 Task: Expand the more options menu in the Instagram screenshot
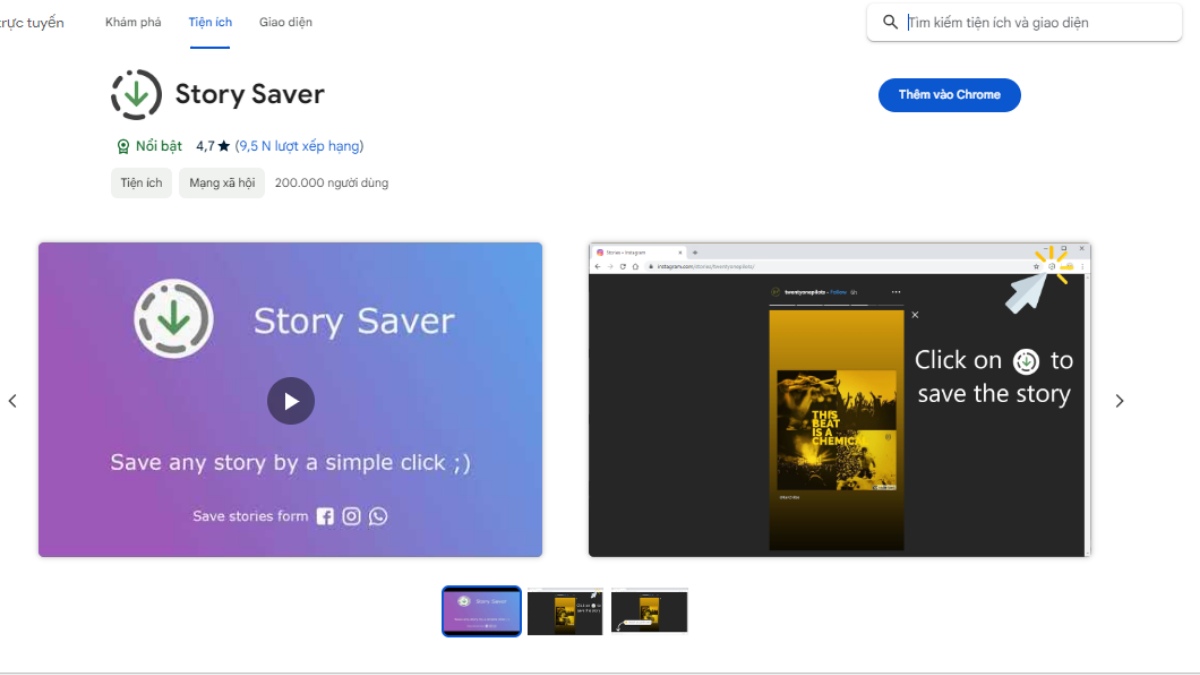[896, 292]
